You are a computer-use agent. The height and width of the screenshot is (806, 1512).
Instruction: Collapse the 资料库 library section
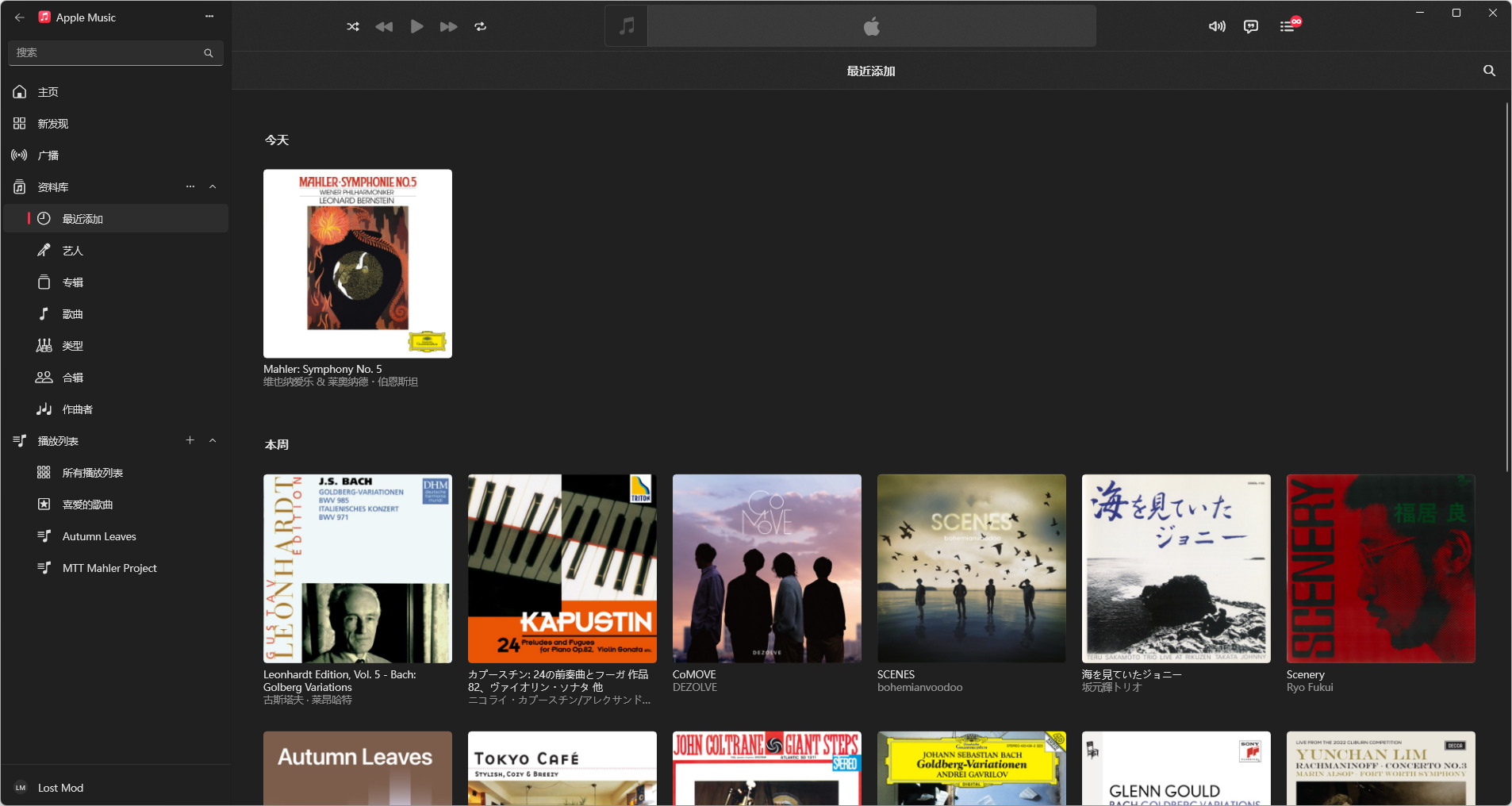[213, 186]
